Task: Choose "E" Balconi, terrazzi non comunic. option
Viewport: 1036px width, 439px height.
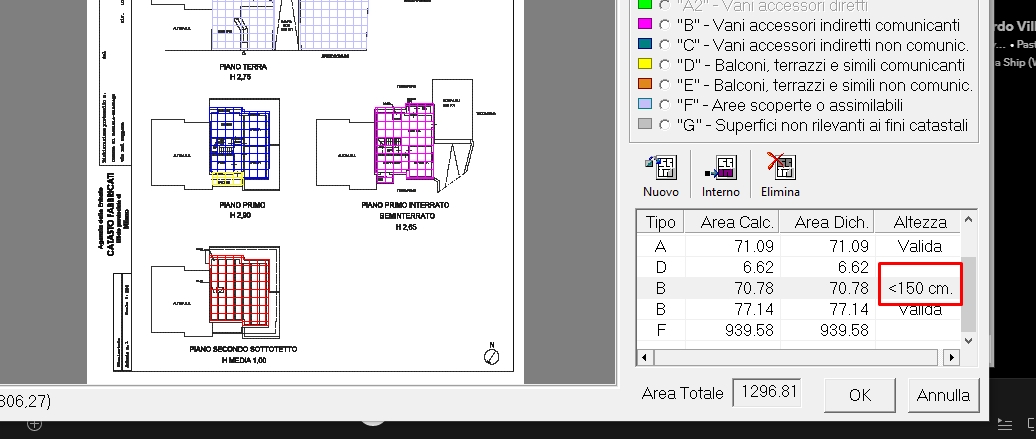Action: click(664, 85)
